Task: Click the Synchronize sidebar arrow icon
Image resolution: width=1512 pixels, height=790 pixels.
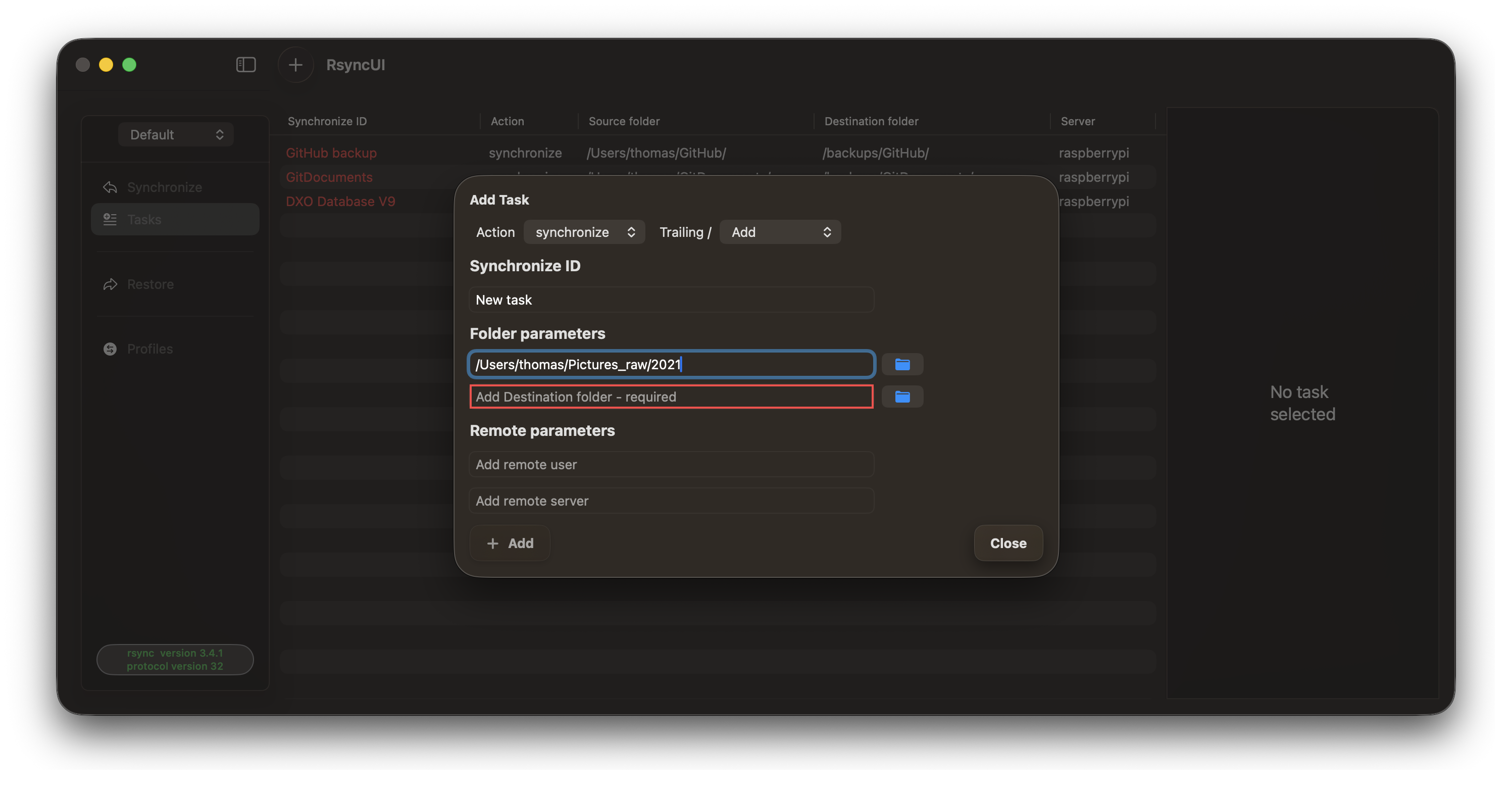Action: (x=110, y=187)
